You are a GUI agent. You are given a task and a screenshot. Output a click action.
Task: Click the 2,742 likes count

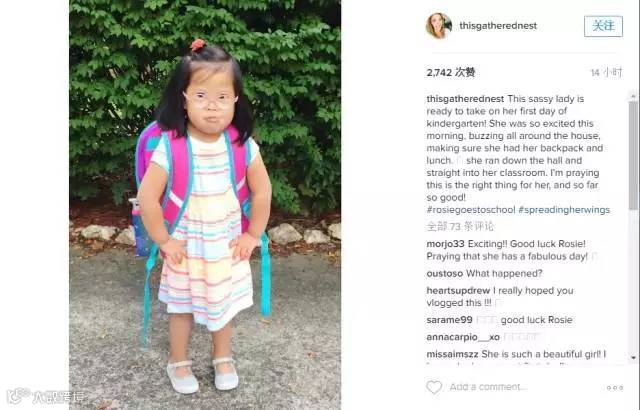[451, 73]
